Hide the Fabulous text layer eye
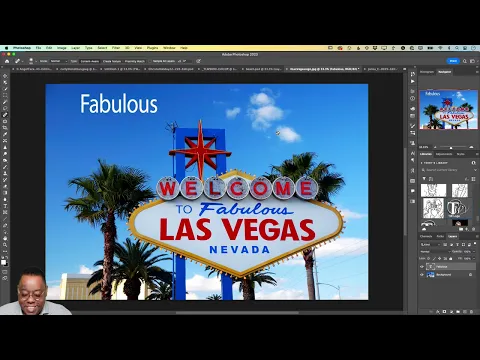 click(422, 267)
